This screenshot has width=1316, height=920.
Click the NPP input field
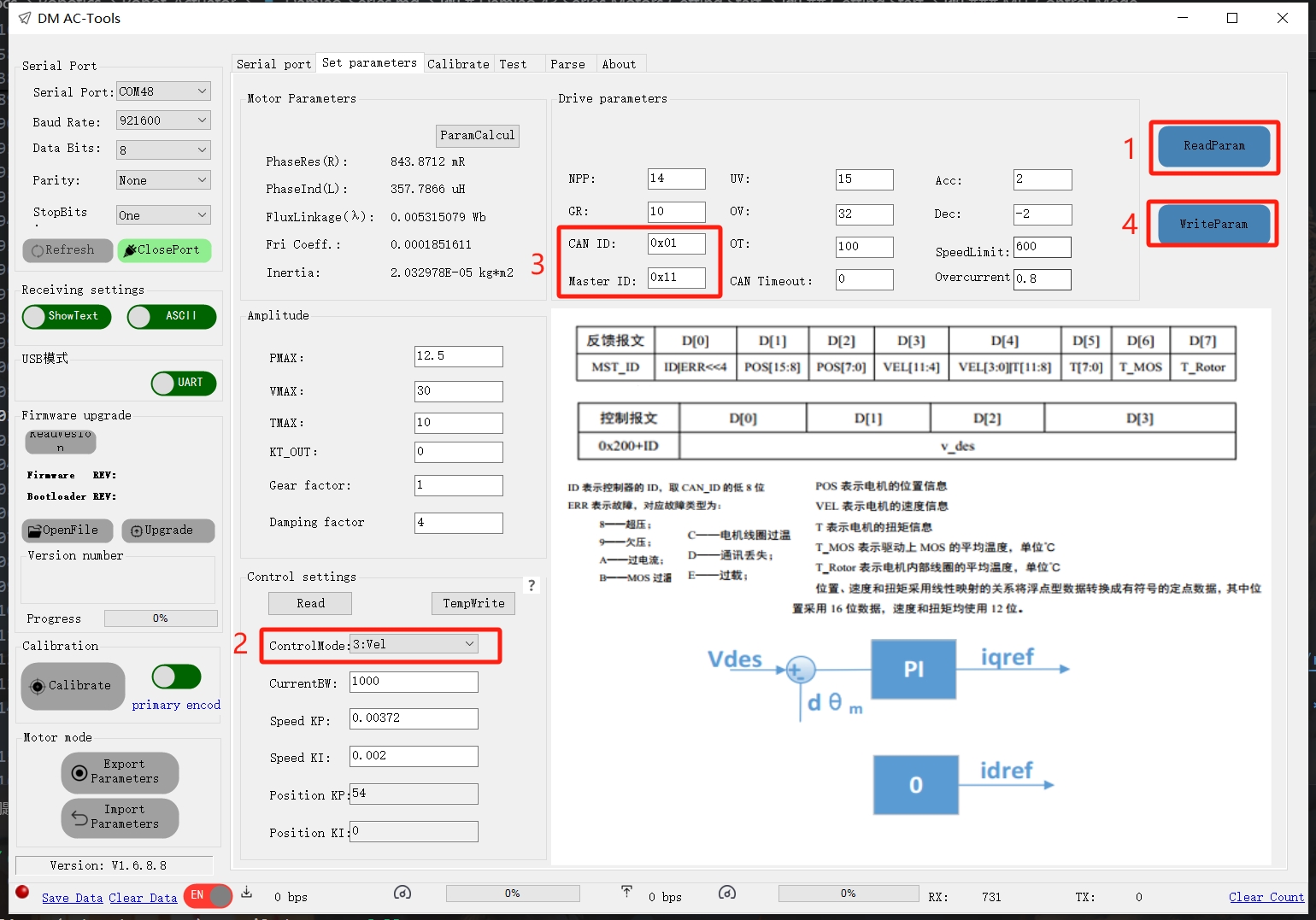677,179
